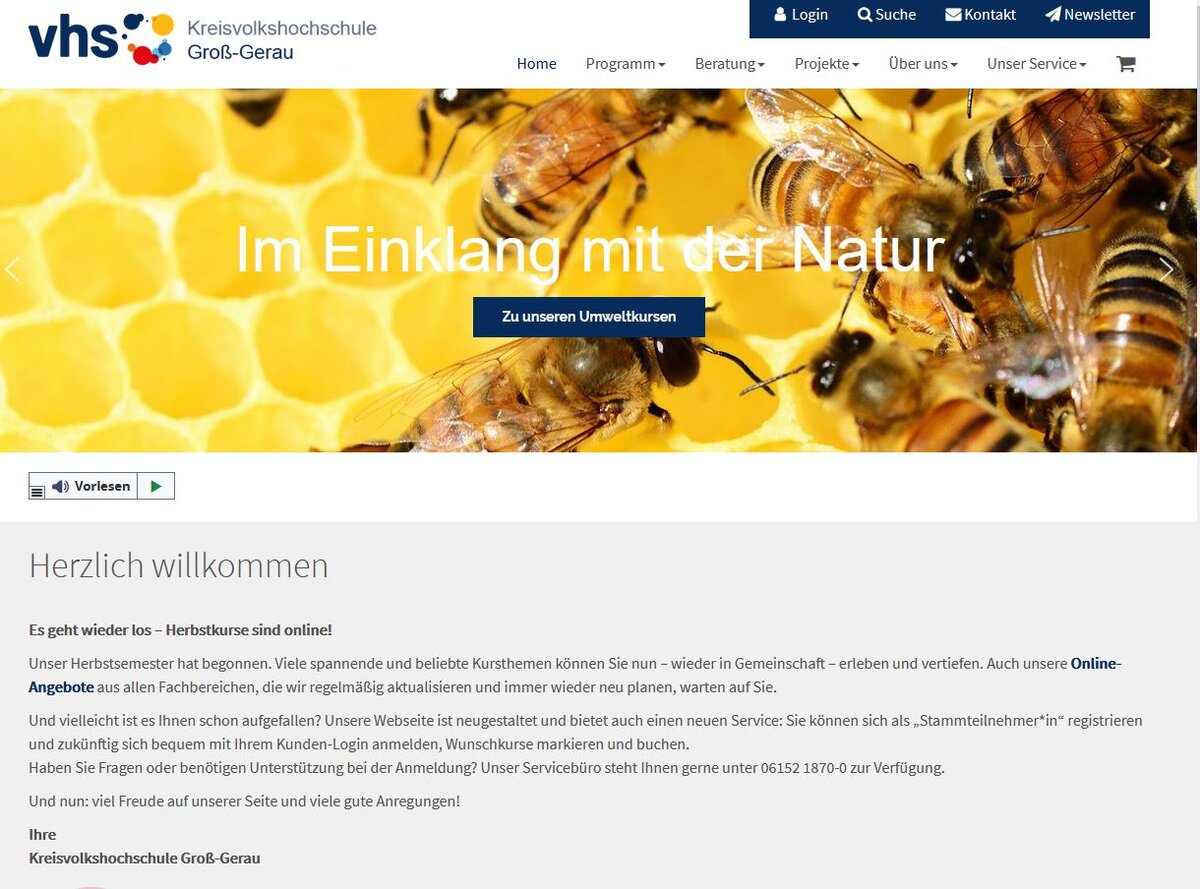Image resolution: width=1200 pixels, height=889 pixels.
Task: Click the Newsletter paper plane icon
Action: 1052,15
